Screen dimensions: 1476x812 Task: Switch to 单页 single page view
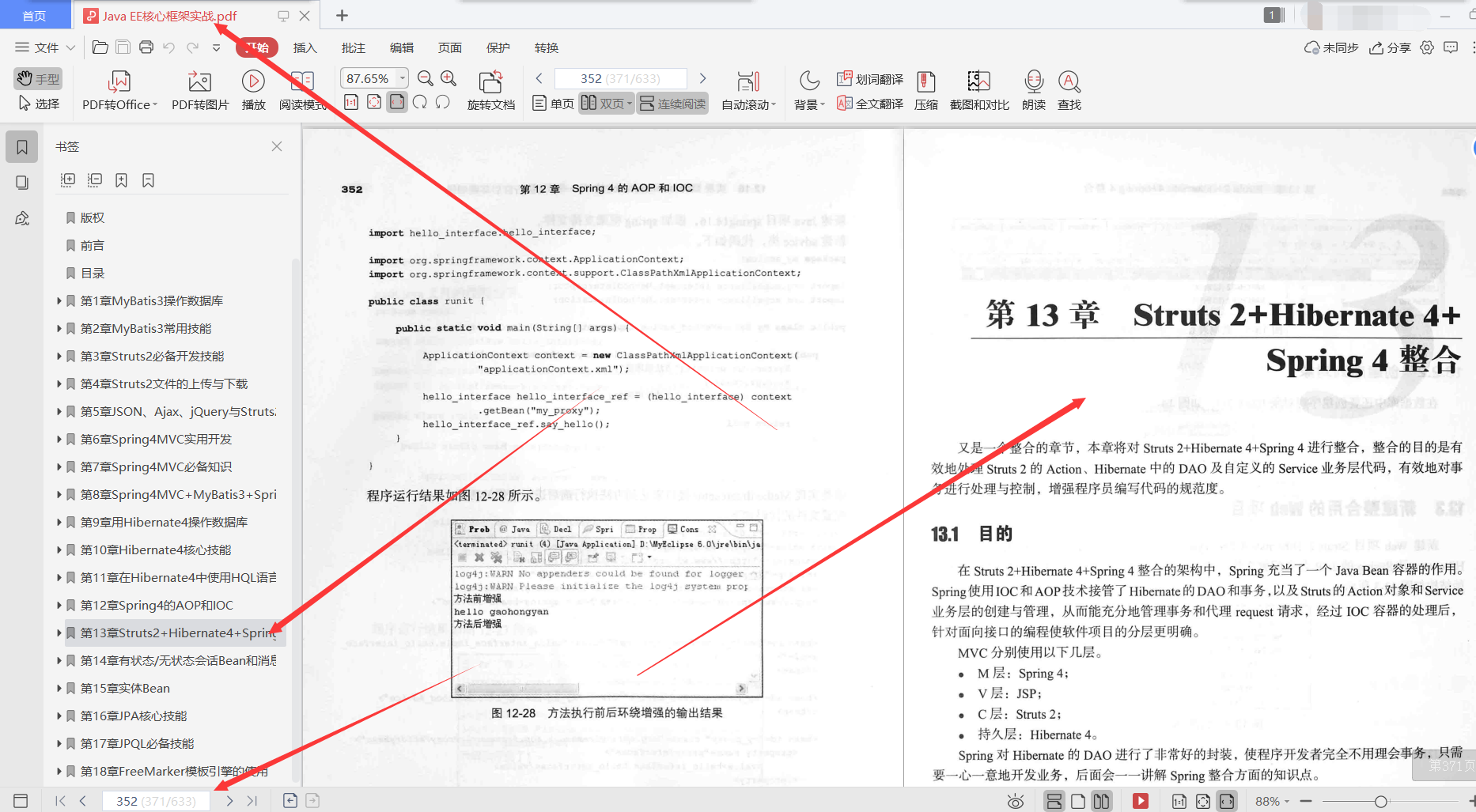[554, 104]
